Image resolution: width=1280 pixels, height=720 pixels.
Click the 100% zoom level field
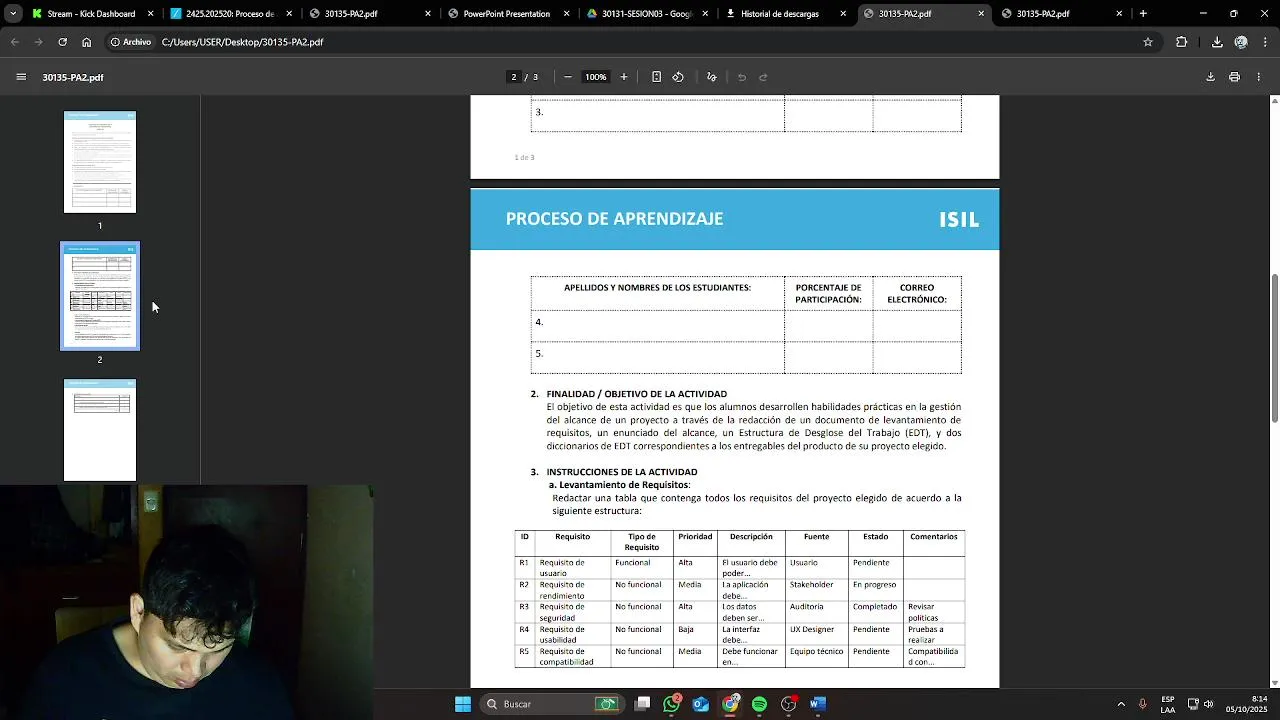point(596,77)
